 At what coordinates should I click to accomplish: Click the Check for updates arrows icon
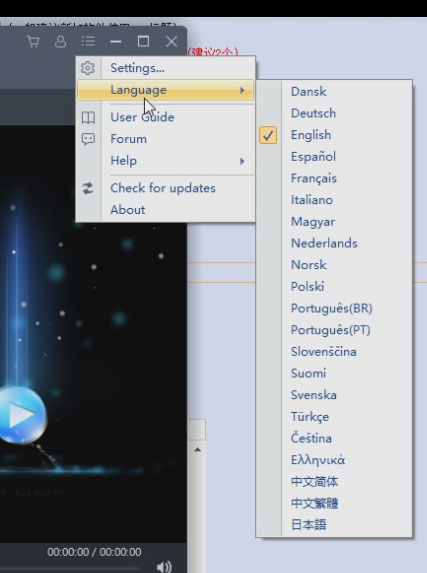(88, 188)
